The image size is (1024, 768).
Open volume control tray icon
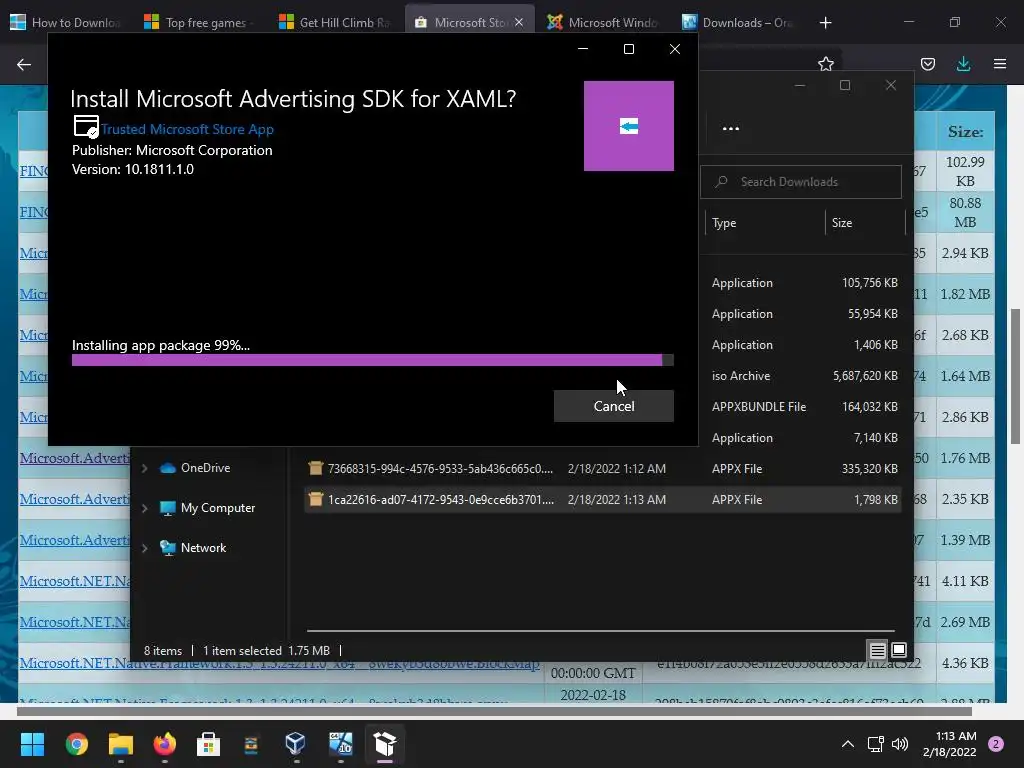[900, 744]
